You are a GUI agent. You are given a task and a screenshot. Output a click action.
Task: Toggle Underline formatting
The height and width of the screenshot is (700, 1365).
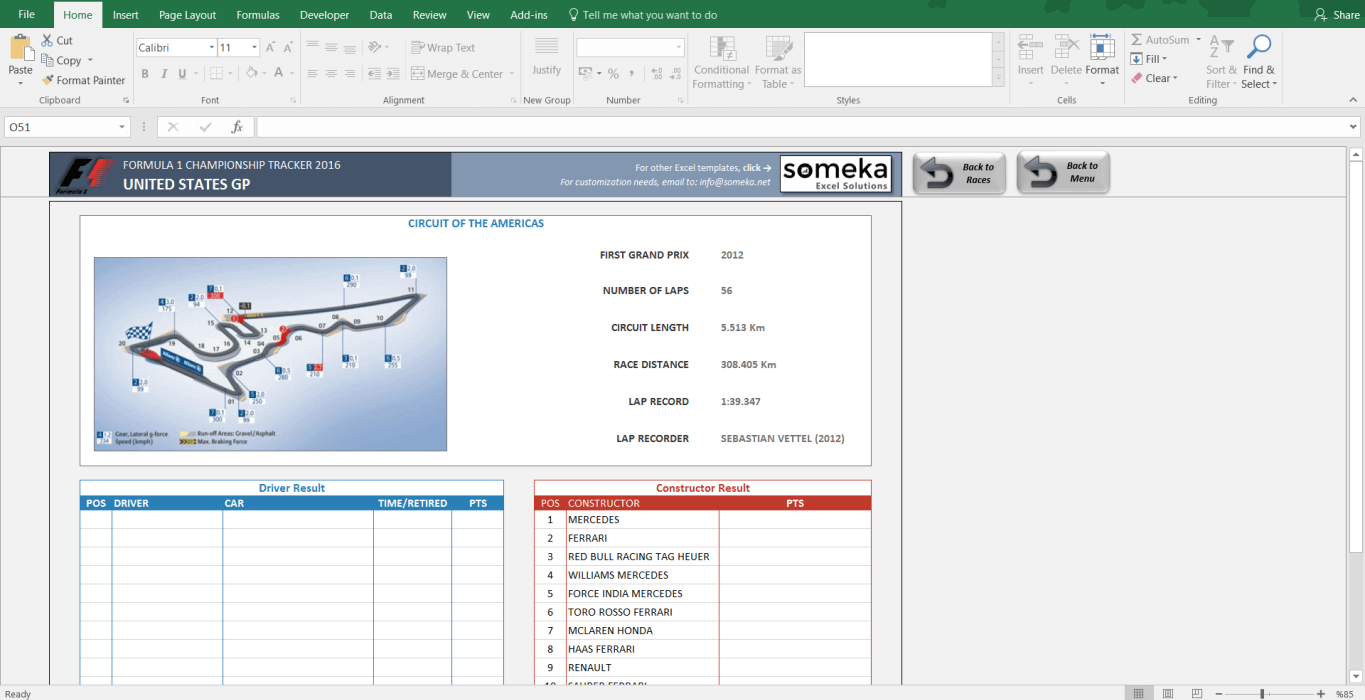(182, 74)
